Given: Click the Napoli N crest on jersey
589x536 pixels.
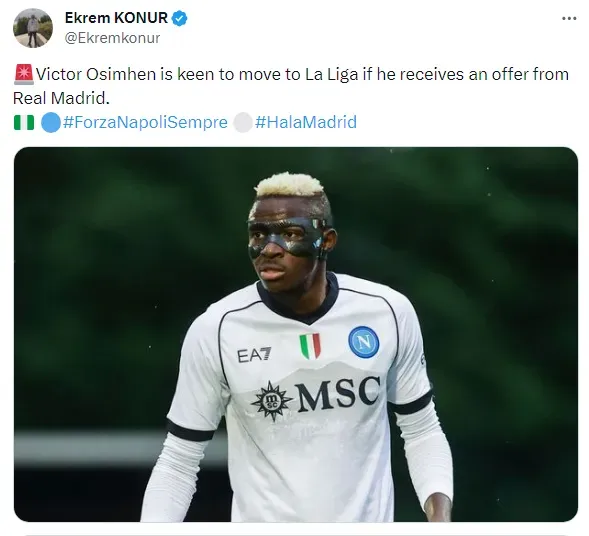Looking at the screenshot, I should pos(363,342).
